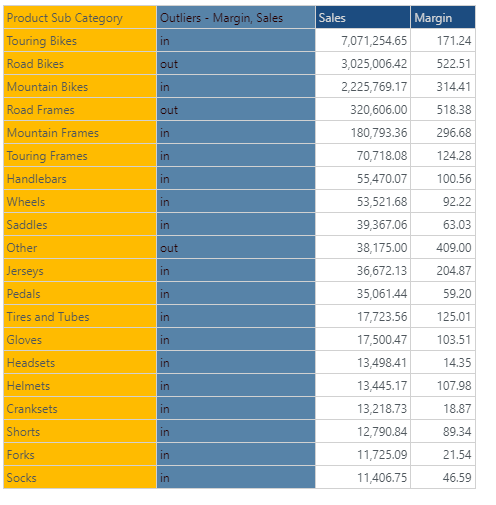
Task: Click the Road Bikes 'out' outlier cell
Action: point(236,63)
